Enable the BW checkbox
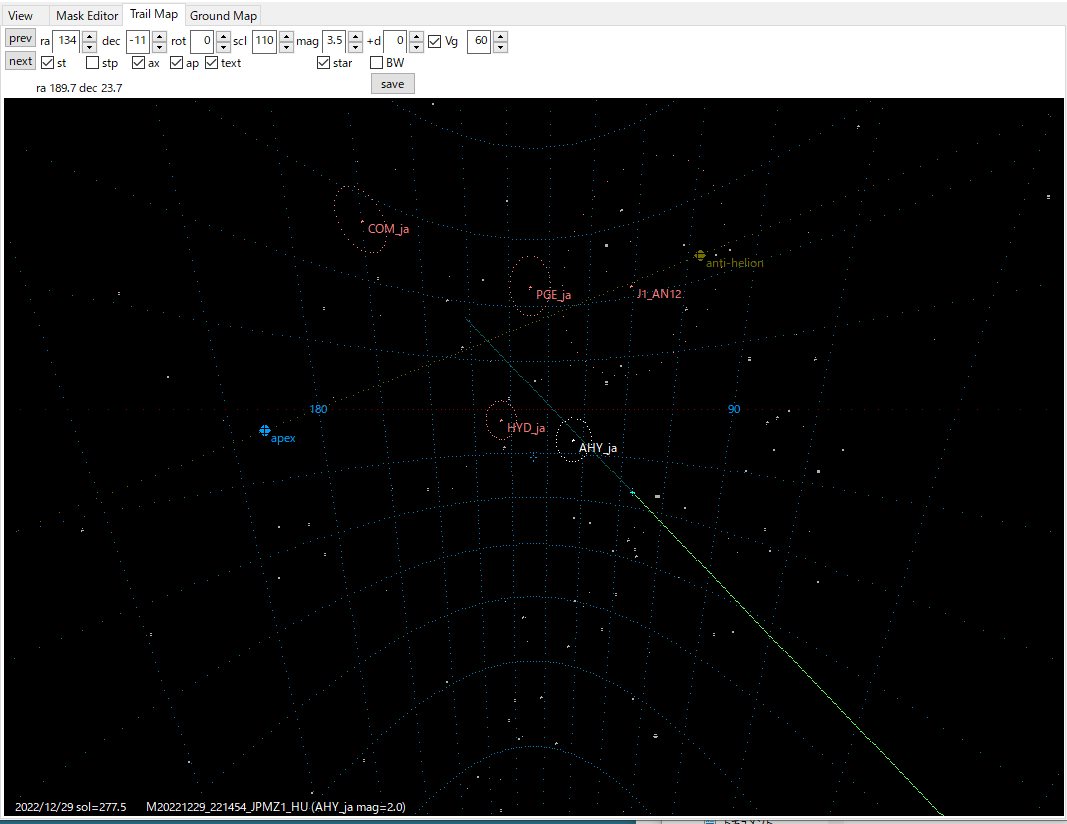 pyautogui.click(x=377, y=63)
